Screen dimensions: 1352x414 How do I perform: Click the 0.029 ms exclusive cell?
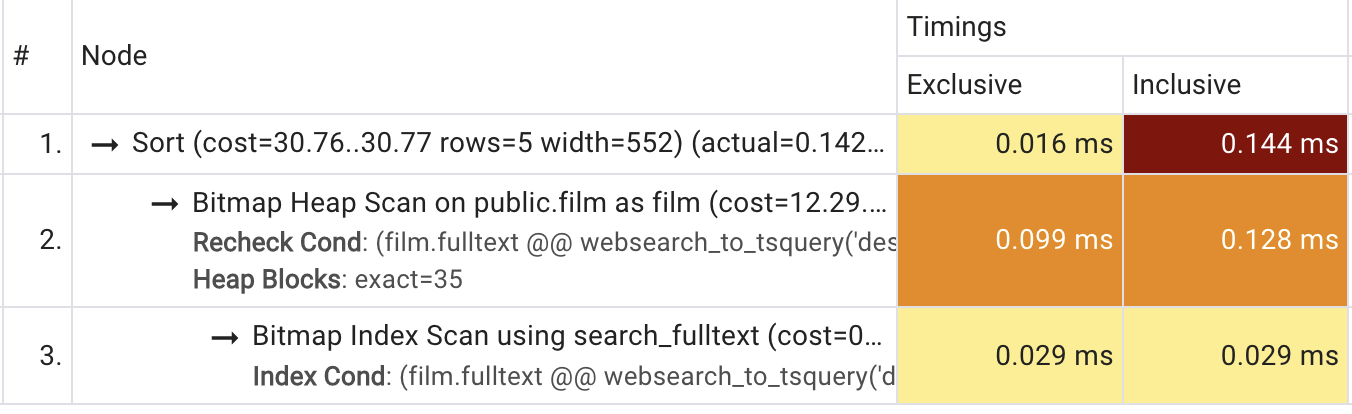(x=1010, y=356)
